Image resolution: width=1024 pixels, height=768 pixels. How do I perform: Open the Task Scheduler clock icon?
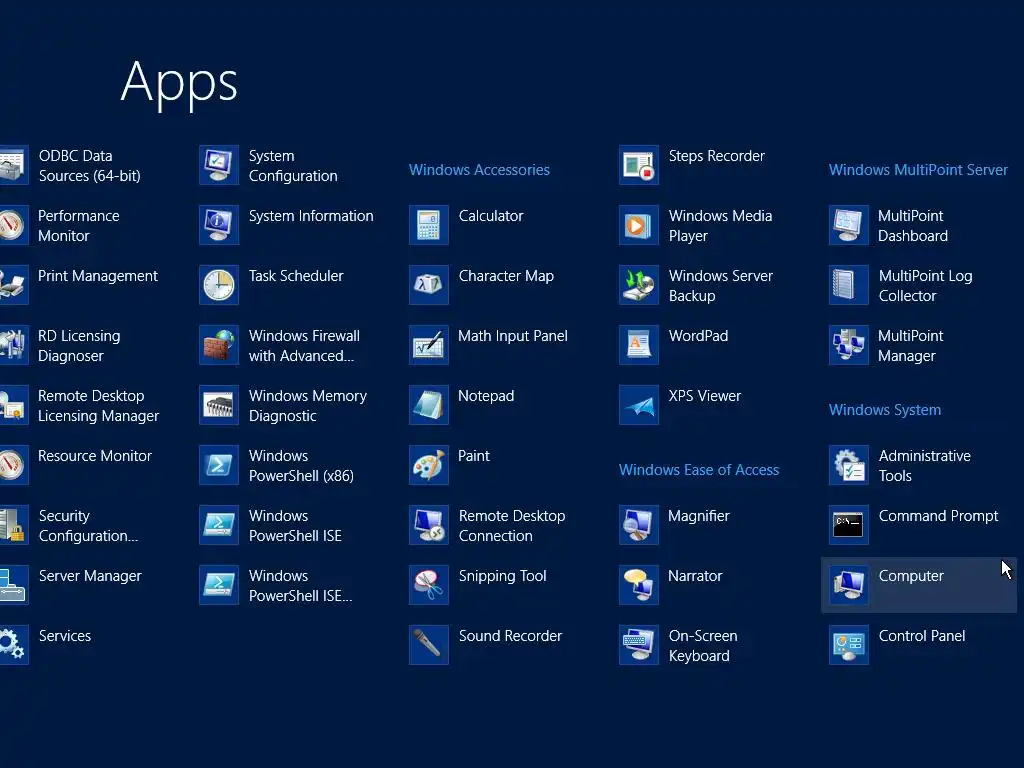(219, 285)
